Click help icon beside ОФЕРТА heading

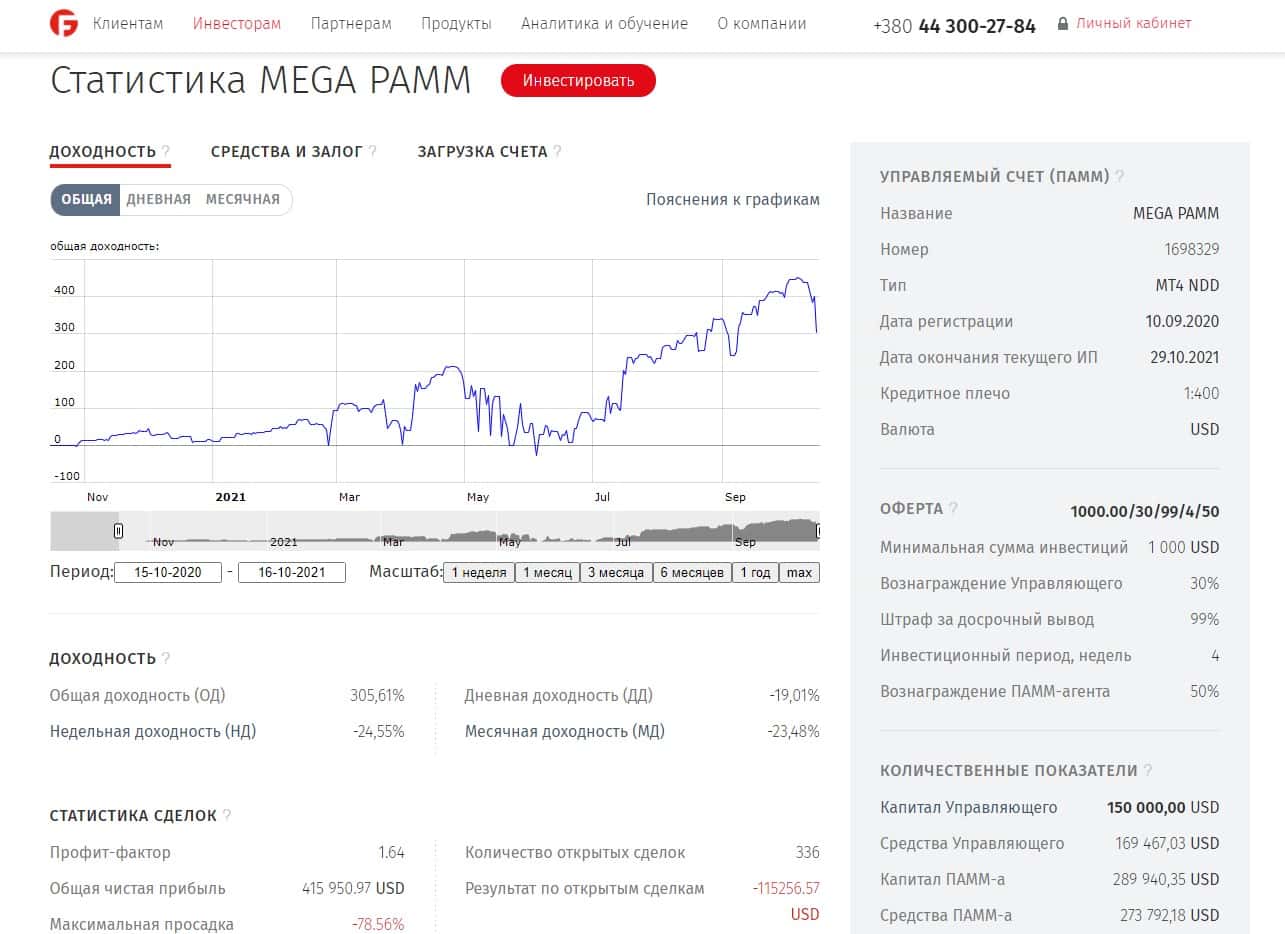point(953,509)
